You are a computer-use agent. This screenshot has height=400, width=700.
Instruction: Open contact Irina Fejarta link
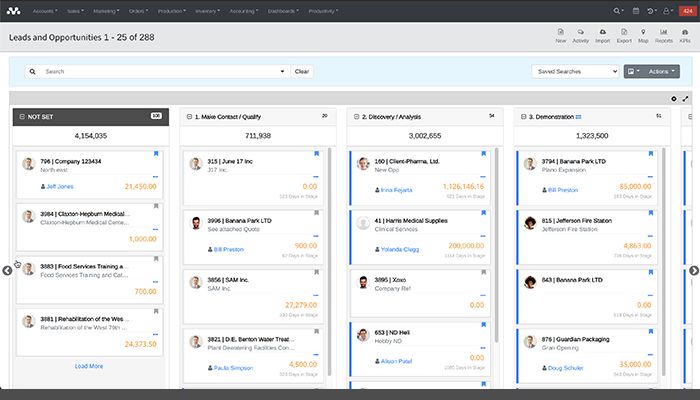(x=396, y=190)
